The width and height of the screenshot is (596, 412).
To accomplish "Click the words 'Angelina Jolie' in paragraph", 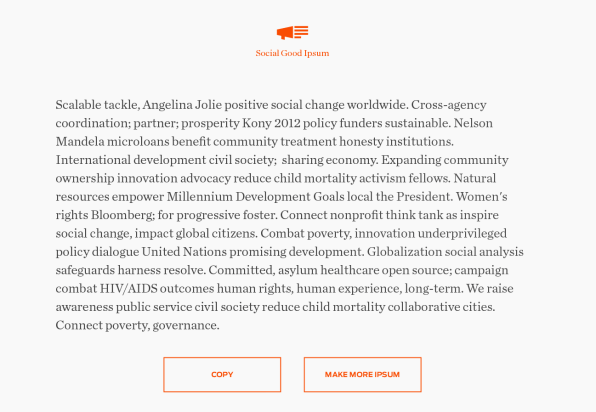I will tap(182, 105).
